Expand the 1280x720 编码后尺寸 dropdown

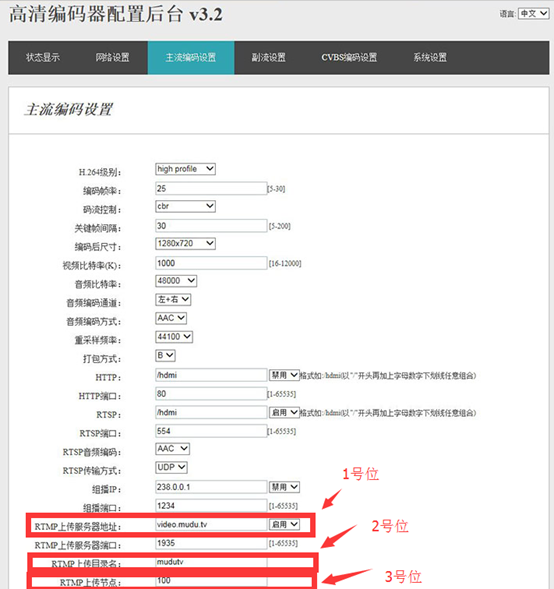coord(185,243)
